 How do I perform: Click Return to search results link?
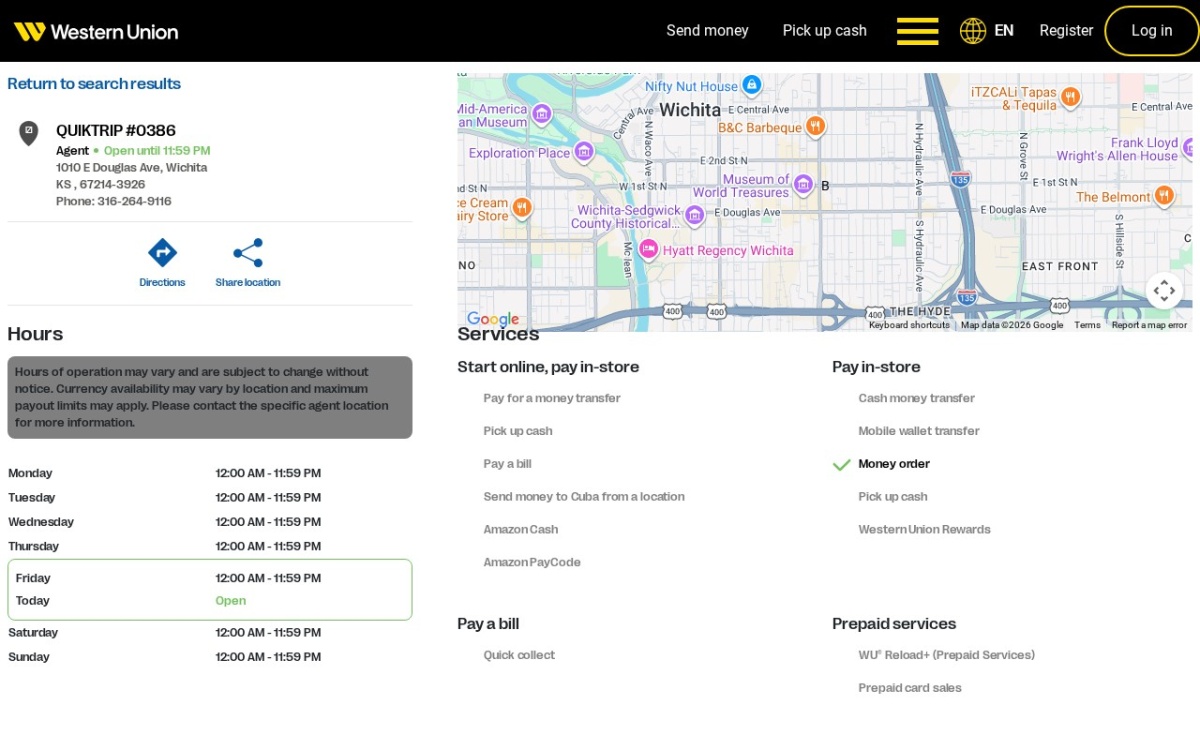point(94,84)
